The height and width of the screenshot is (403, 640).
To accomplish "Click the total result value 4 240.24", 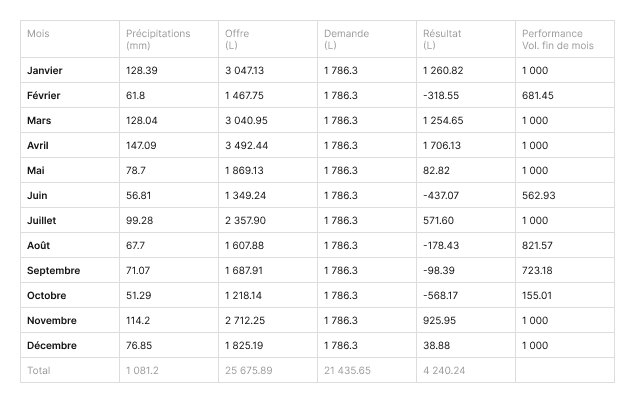I will click(x=444, y=370).
